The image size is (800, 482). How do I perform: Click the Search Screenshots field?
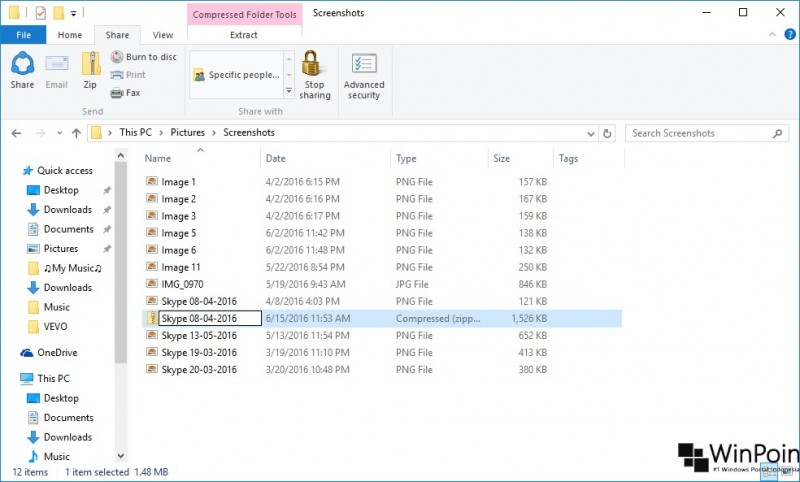click(706, 133)
